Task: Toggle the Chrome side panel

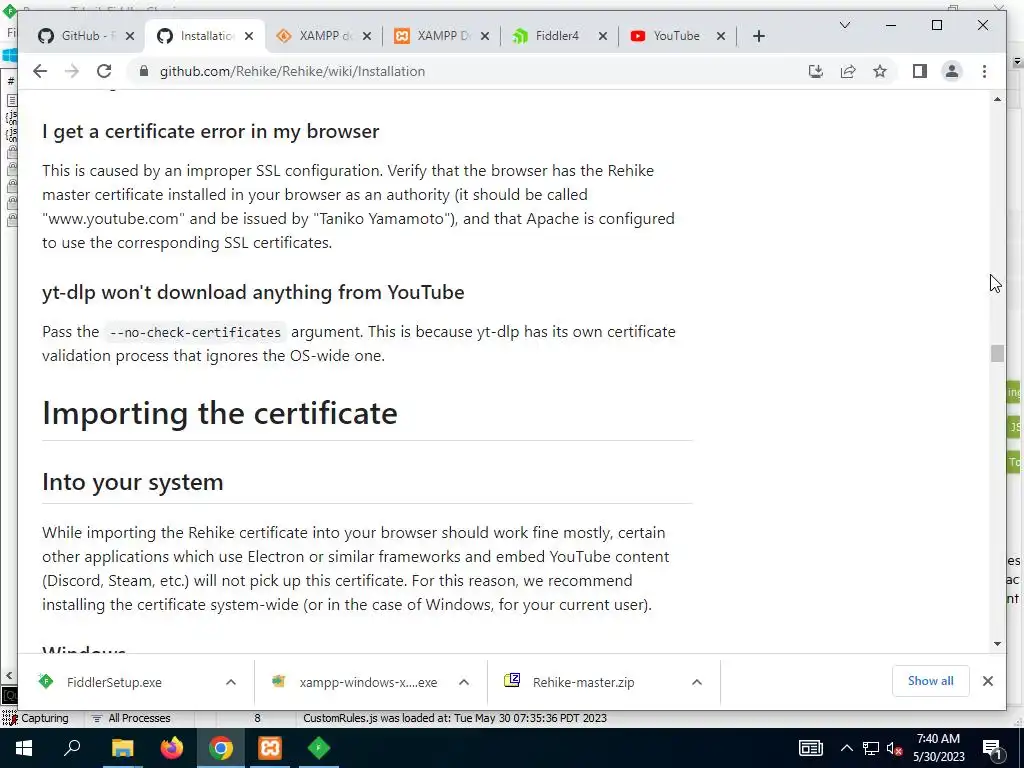Action: (920, 71)
